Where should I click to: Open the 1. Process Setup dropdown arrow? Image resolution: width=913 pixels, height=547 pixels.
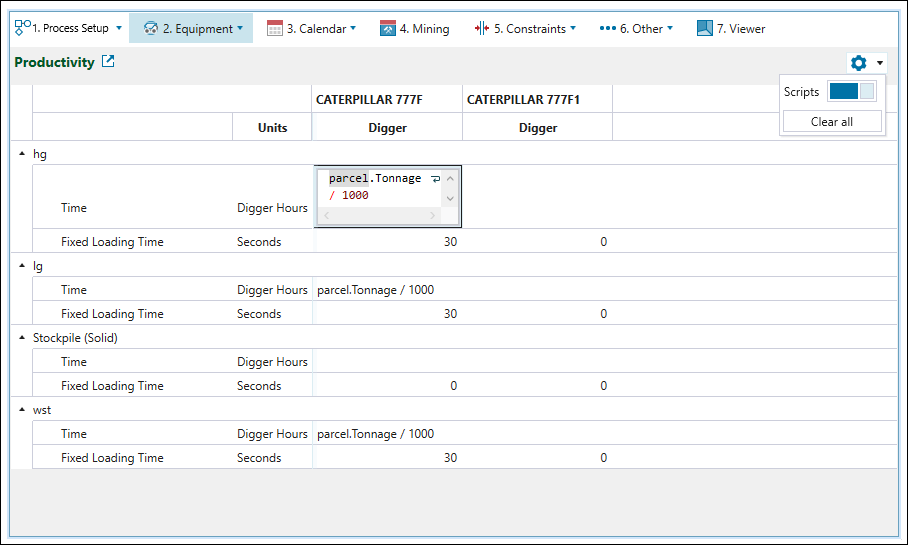point(119,28)
